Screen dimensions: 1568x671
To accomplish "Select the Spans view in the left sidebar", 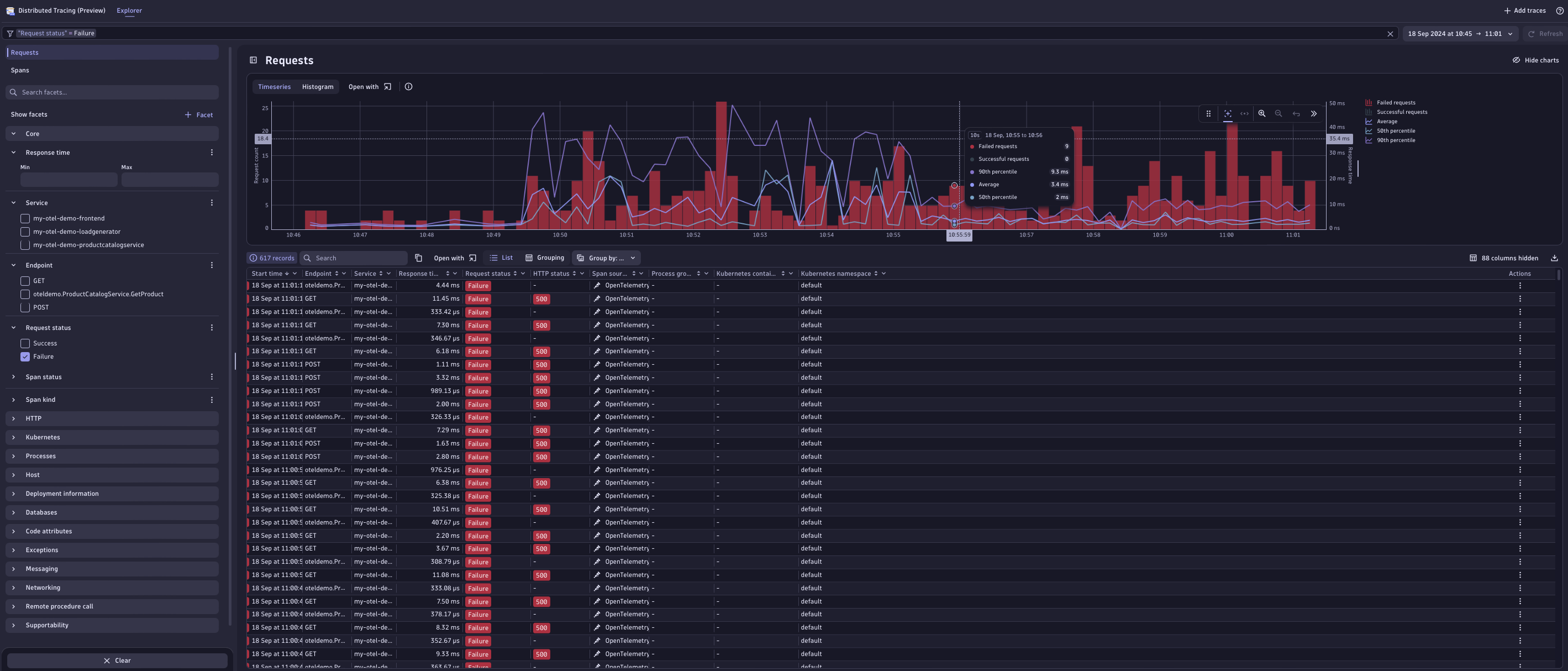I will click(19, 70).
